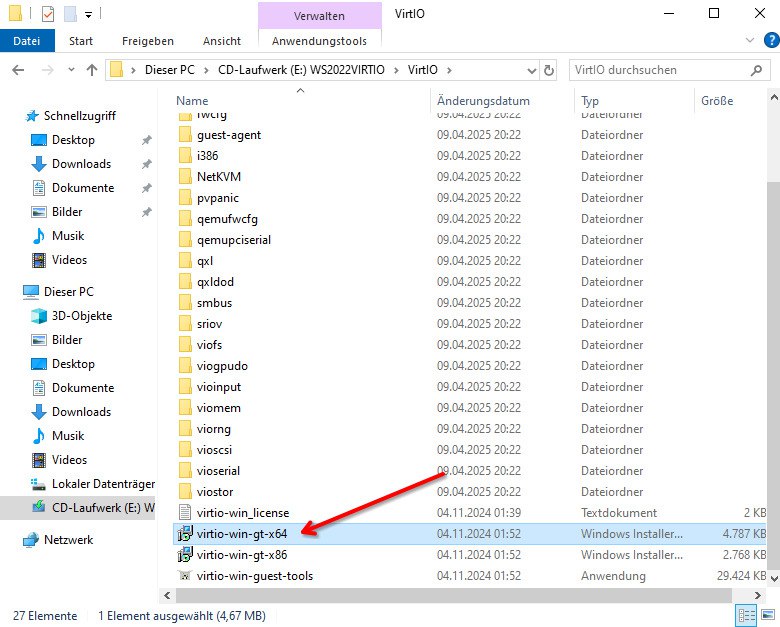780x627 pixels.
Task: Go forward with the forward arrow
Action: [48, 70]
